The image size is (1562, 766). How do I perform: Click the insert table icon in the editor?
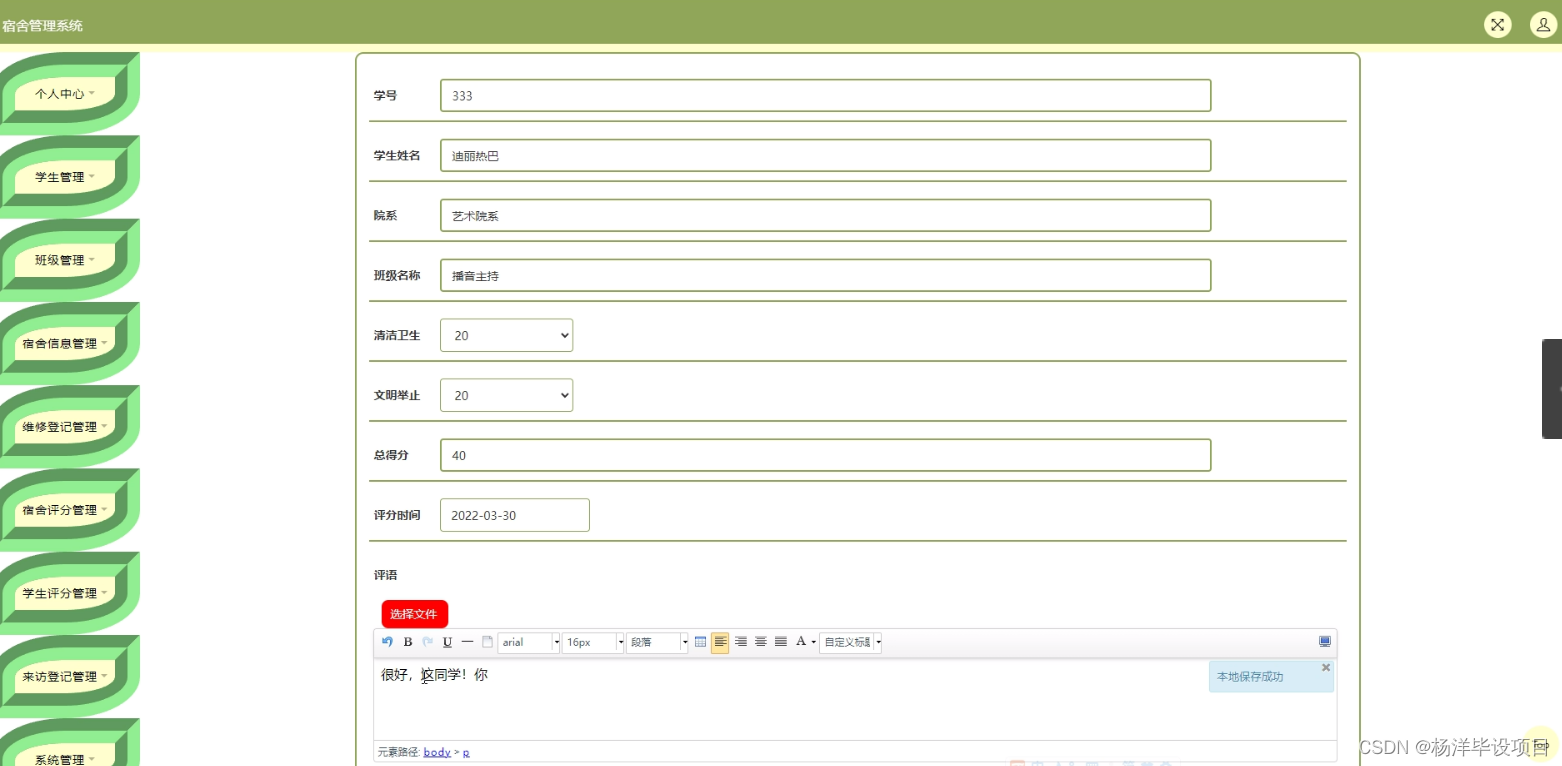tap(700, 642)
